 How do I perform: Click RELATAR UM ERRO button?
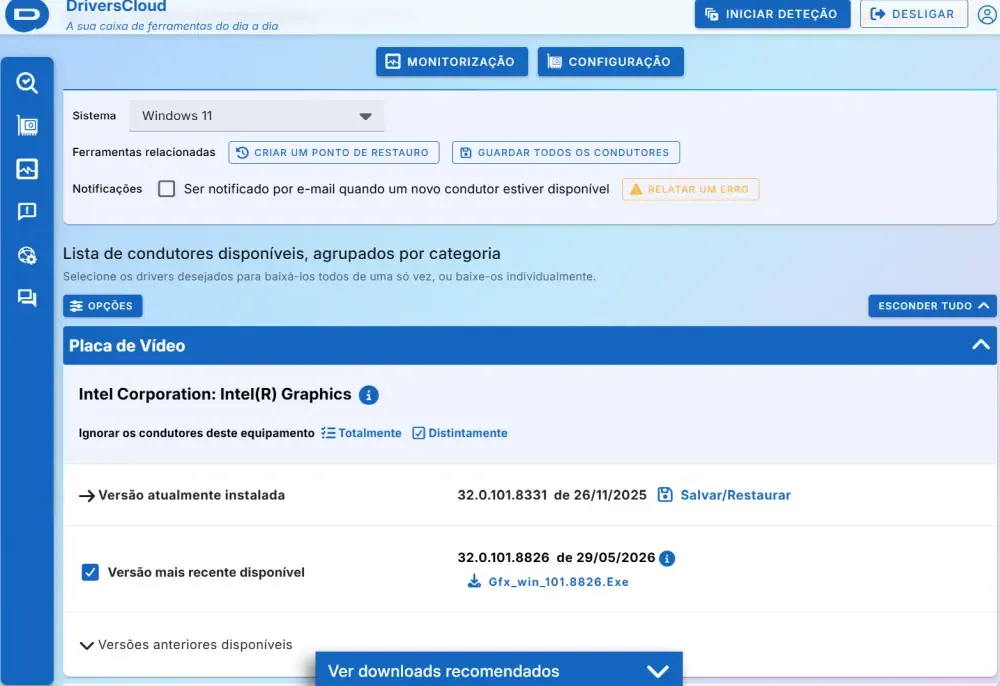690,189
